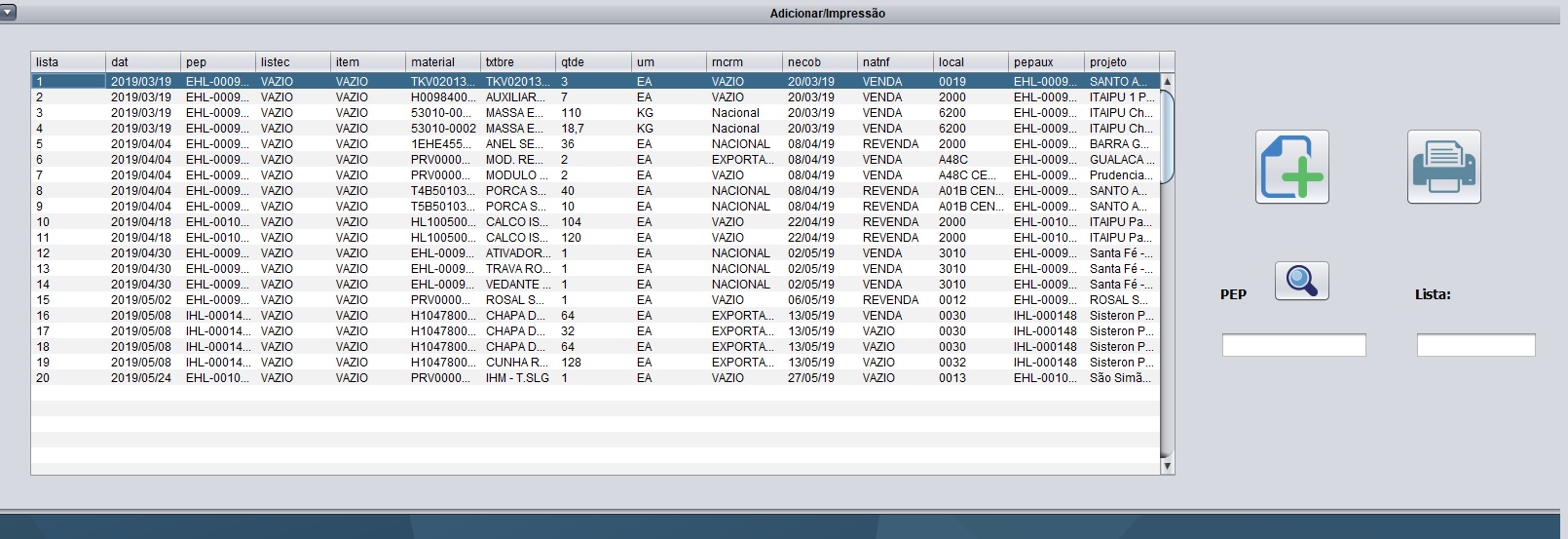The height and width of the screenshot is (539, 1568).
Task: Select the BARRA G... projeto cell
Action: 1122,144
